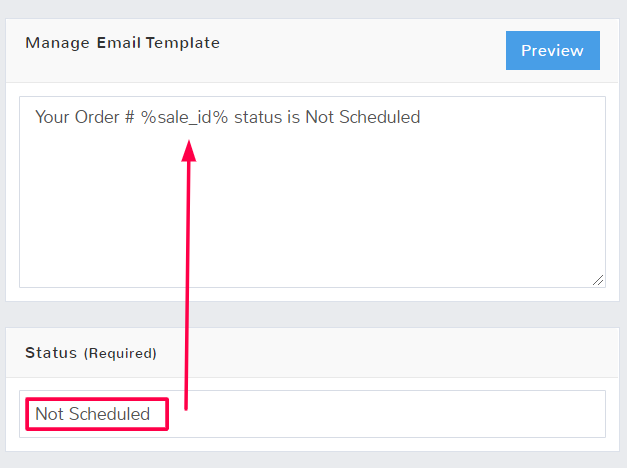Click the word "status" in the template text
The width and height of the screenshot is (627, 468).
tap(257, 117)
